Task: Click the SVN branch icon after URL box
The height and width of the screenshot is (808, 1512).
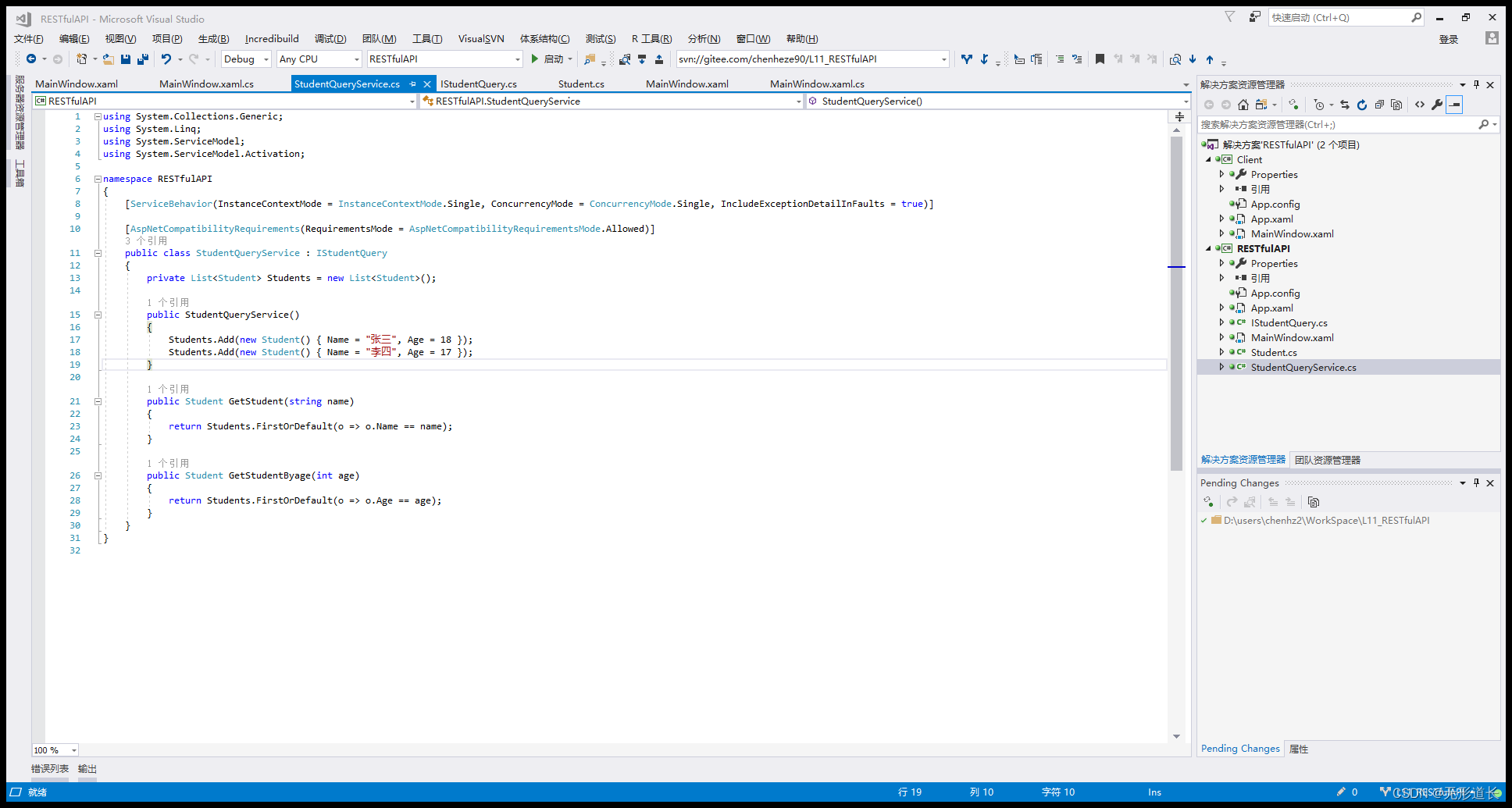Action: point(967,59)
